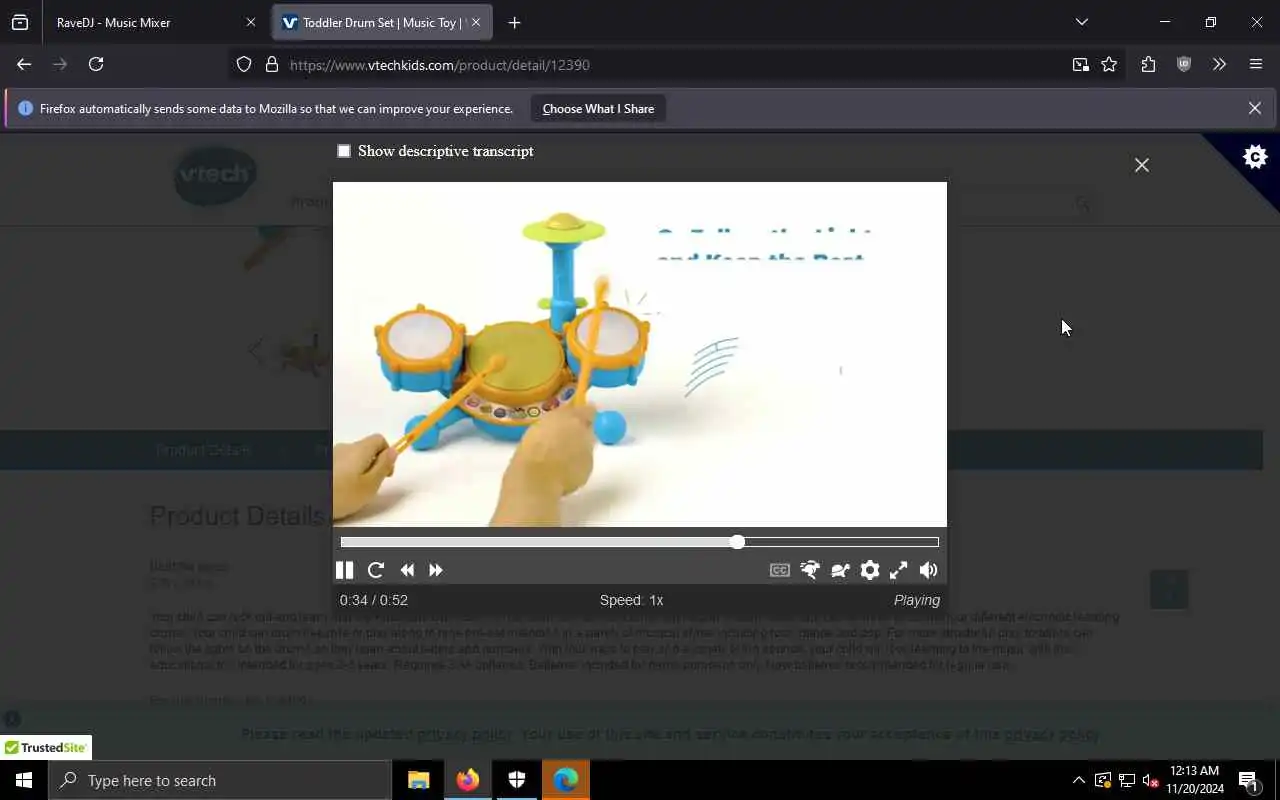
Task: Close the video overlay with the X
Action: point(1142,165)
